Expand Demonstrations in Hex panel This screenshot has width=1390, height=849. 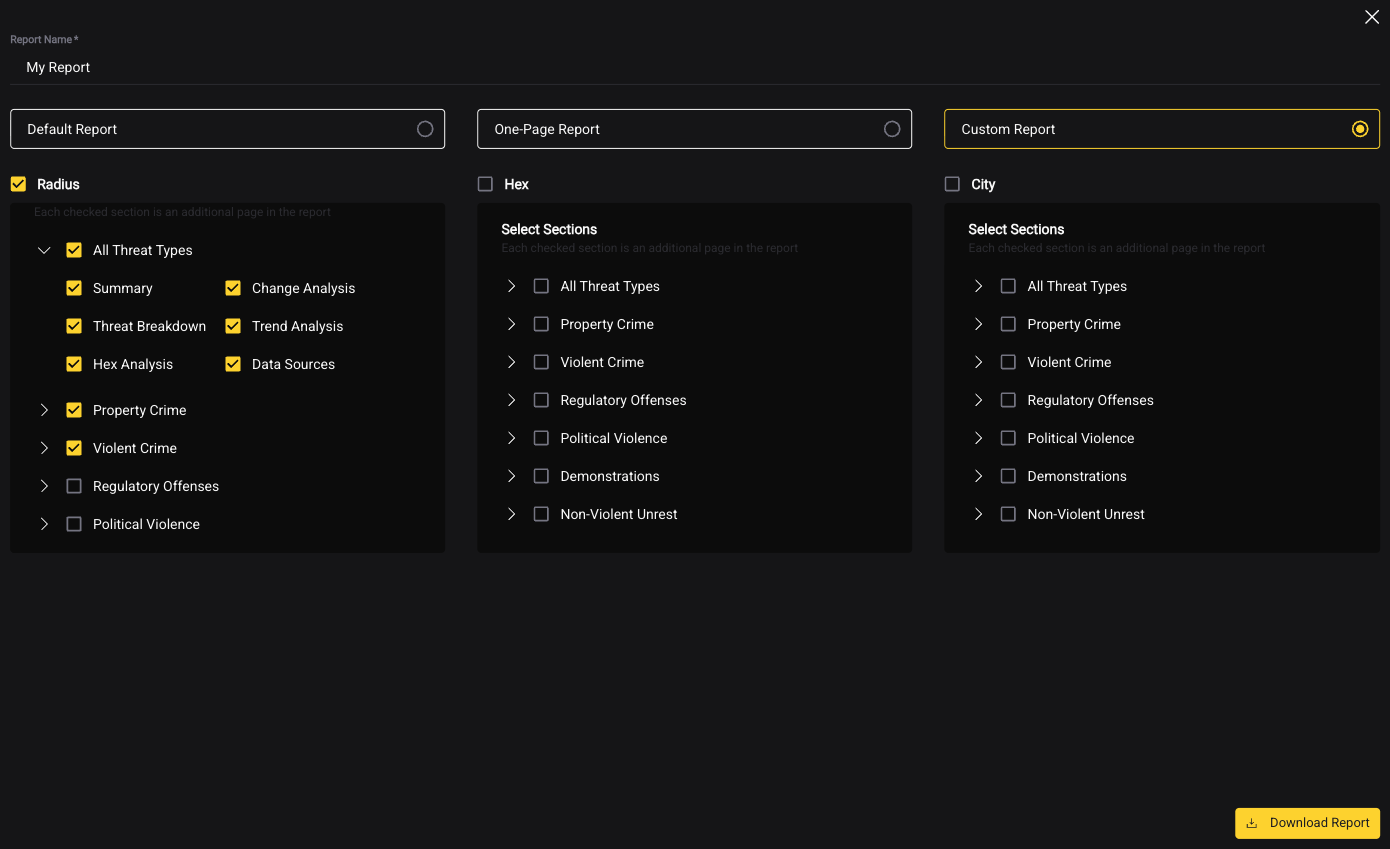(511, 476)
